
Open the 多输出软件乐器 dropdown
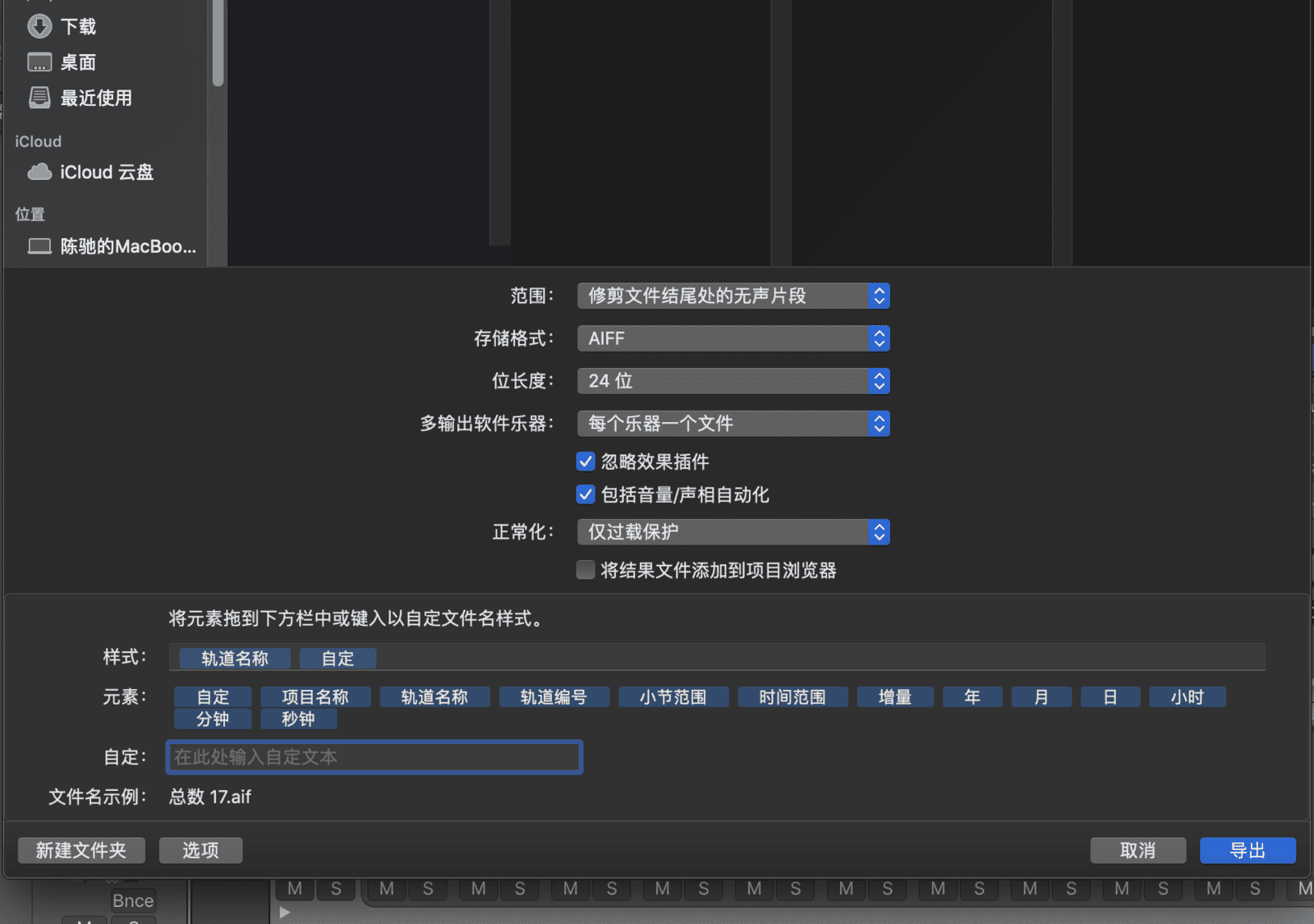tap(733, 424)
